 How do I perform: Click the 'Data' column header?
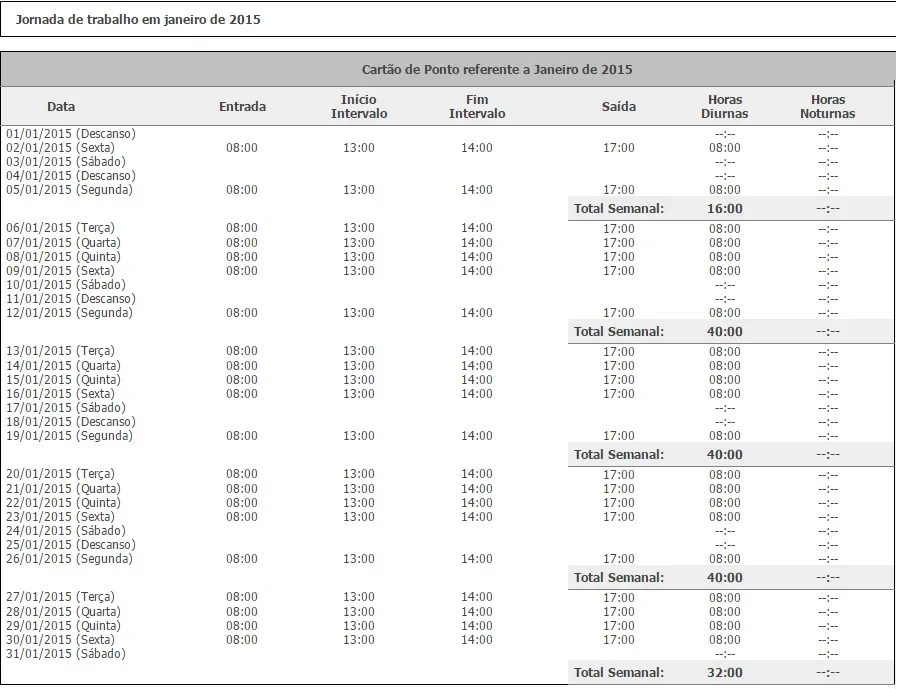(x=61, y=107)
